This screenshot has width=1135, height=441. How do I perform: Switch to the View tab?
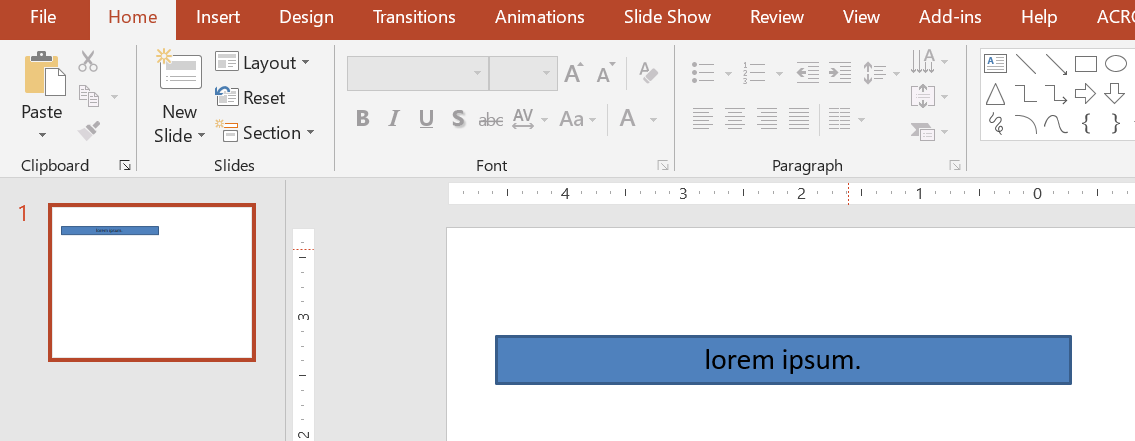(x=861, y=17)
